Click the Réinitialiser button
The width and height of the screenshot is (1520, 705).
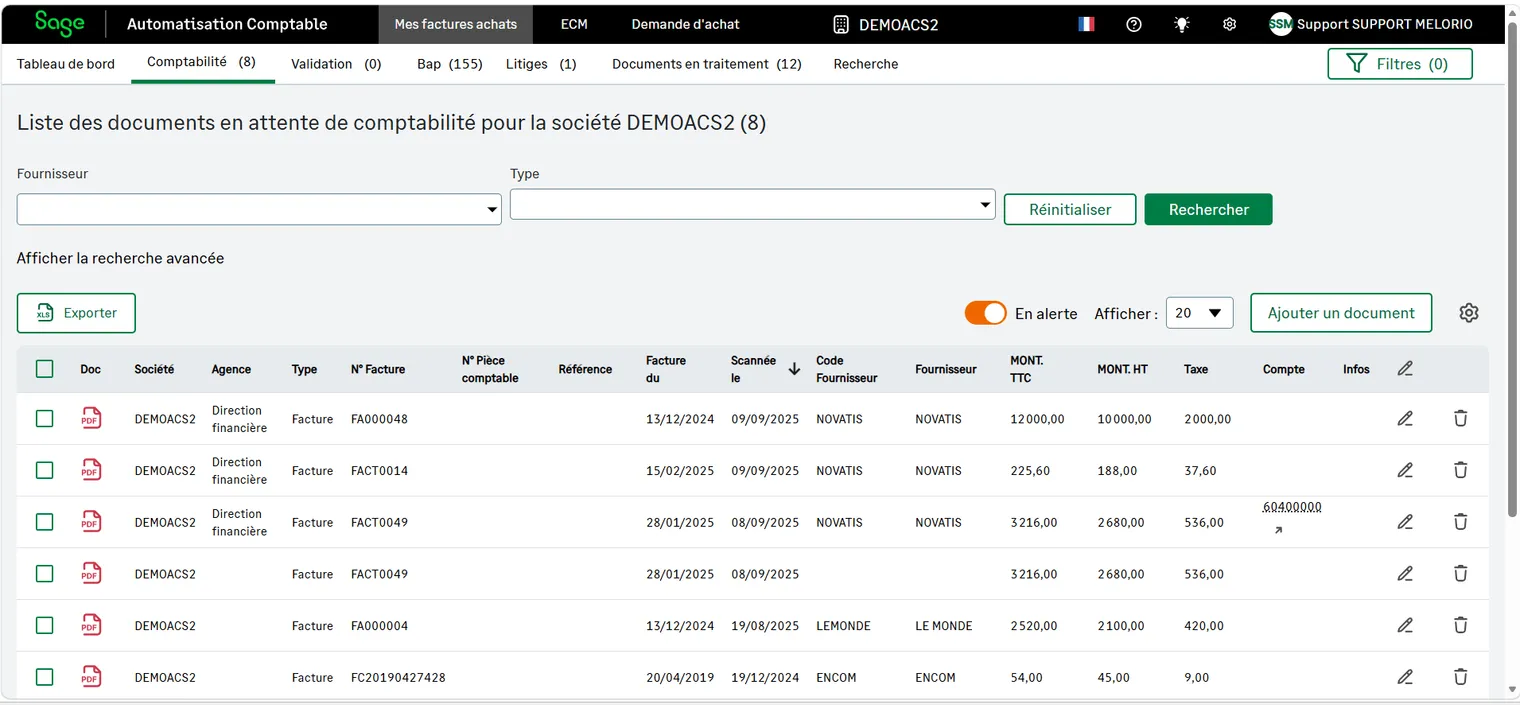(1070, 209)
